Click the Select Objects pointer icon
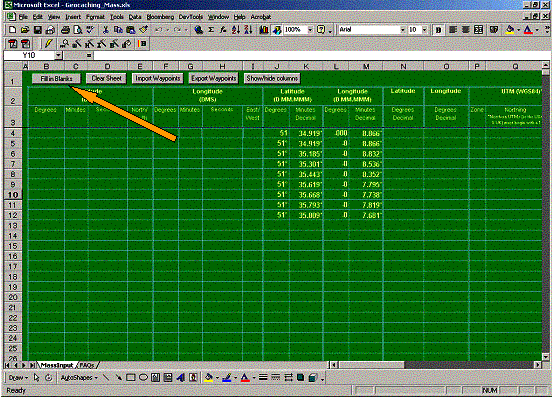Screen dimensions: 552x399 [x=36, y=378]
